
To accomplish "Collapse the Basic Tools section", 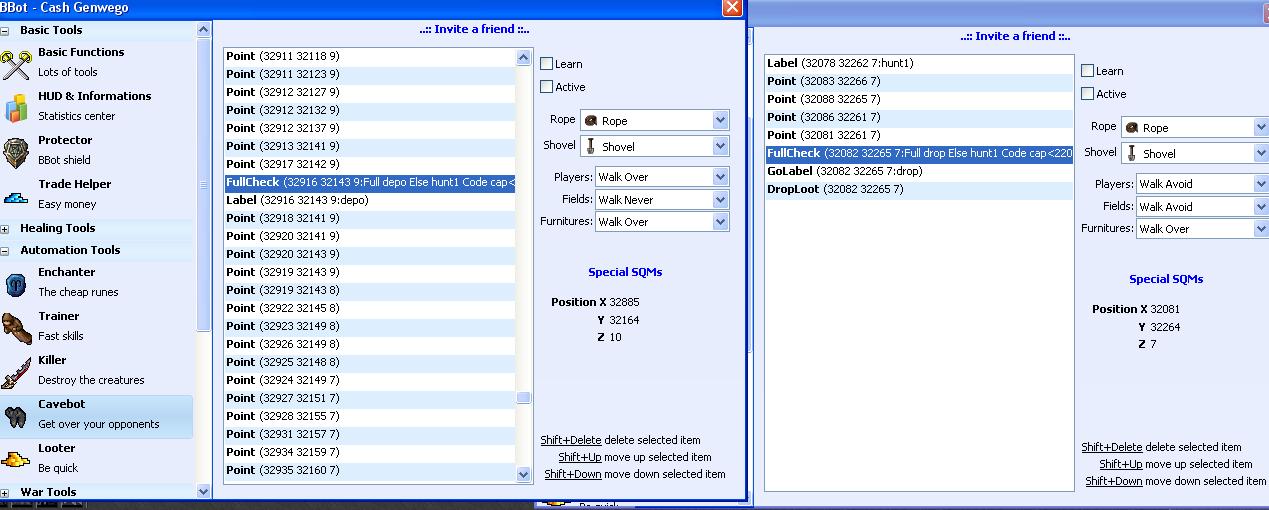I will [x=5, y=31].
